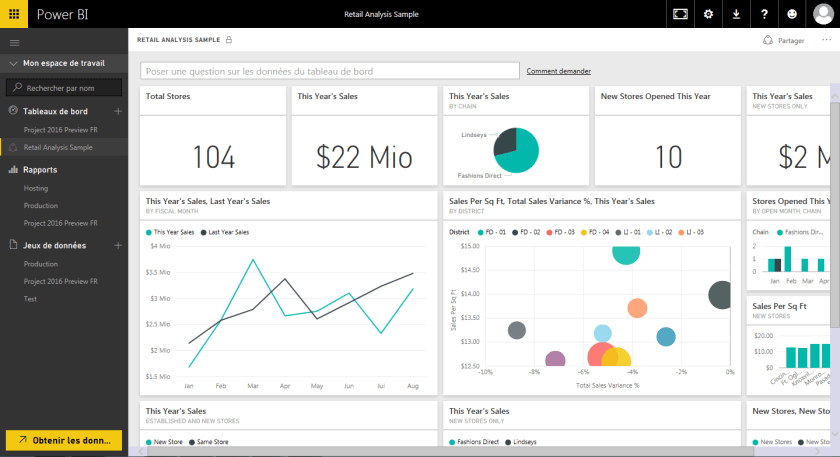The height and width of the screenshot is (457, 840).
Task: Collapse the navigation pane hamburger icon
Action: point(14,42)
